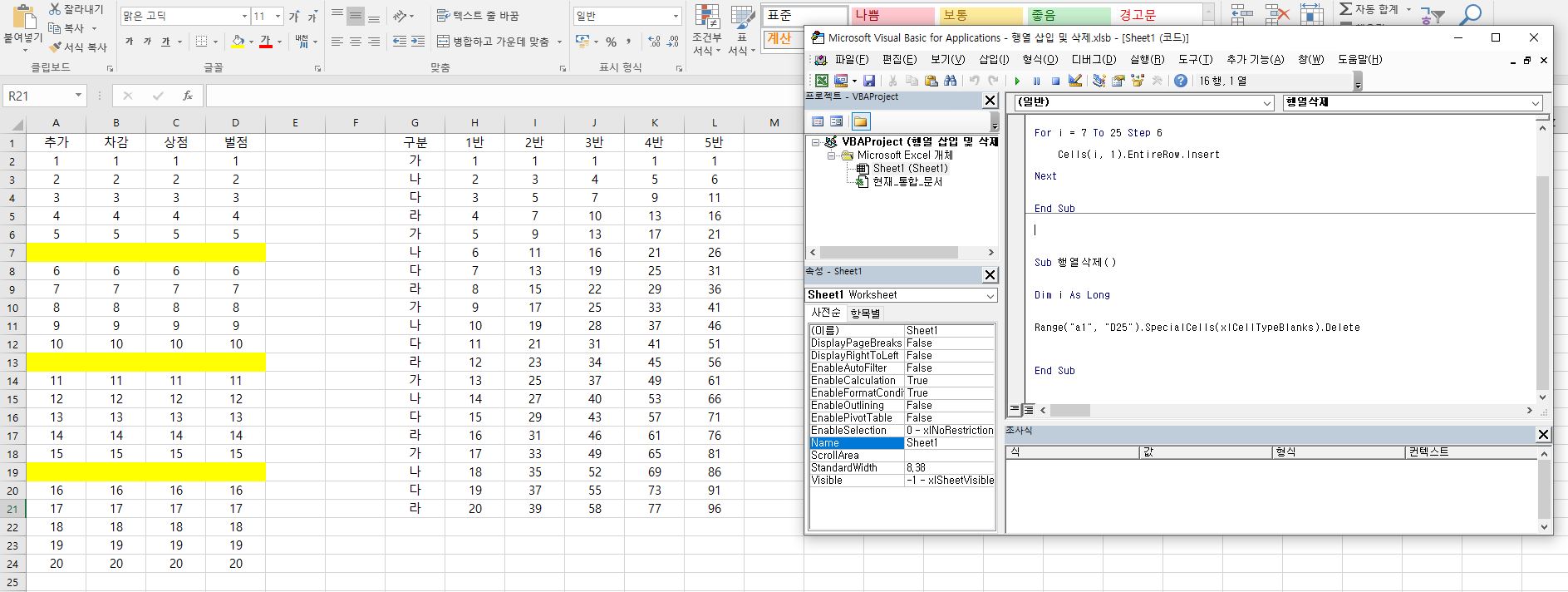This screenshot has height=592, width=1568.
Task: Open the fill color dropdown arrow
Action: click(251, 42)
